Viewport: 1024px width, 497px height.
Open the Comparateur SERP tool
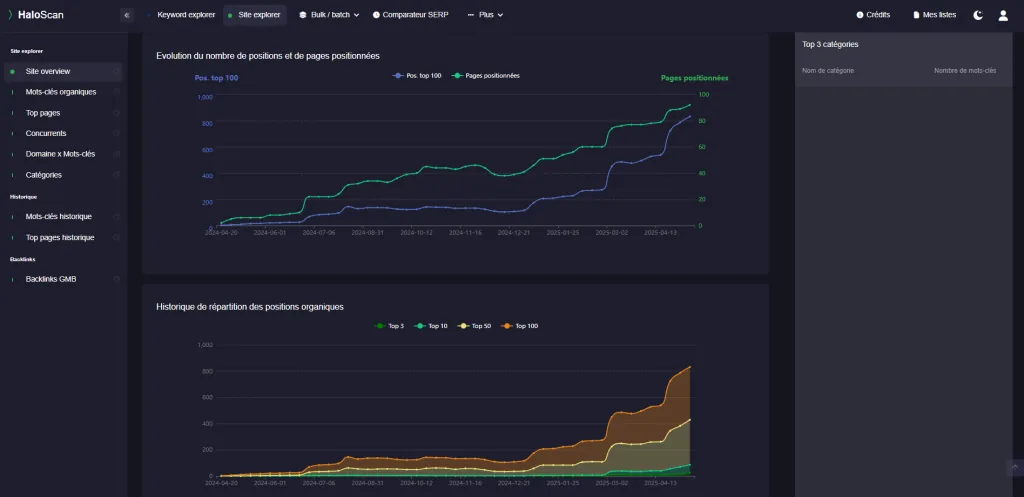[411, 15]
